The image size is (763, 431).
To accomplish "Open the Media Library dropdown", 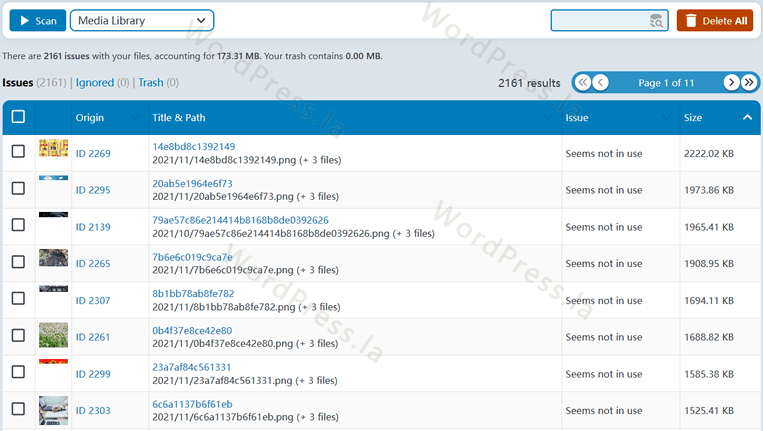I will tap(142, 21).
